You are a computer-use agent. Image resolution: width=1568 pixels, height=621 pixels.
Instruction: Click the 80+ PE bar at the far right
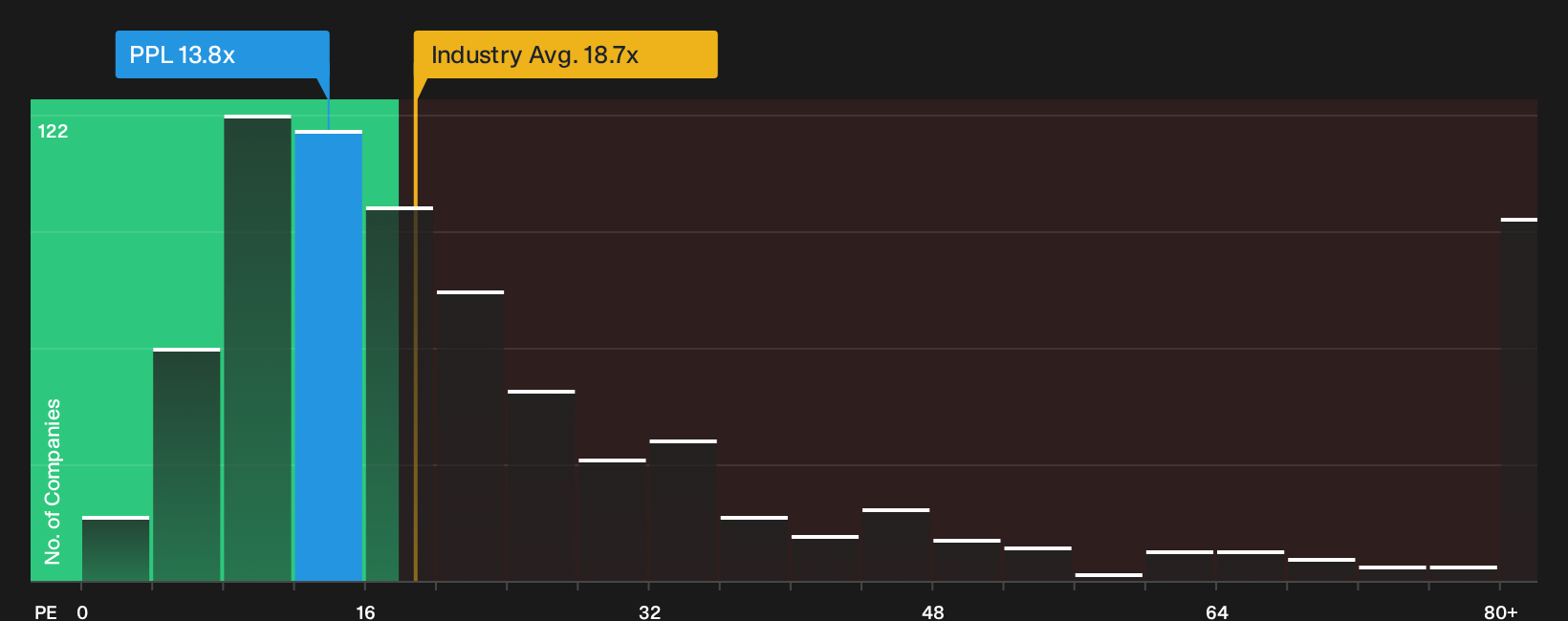[1518, 399]
